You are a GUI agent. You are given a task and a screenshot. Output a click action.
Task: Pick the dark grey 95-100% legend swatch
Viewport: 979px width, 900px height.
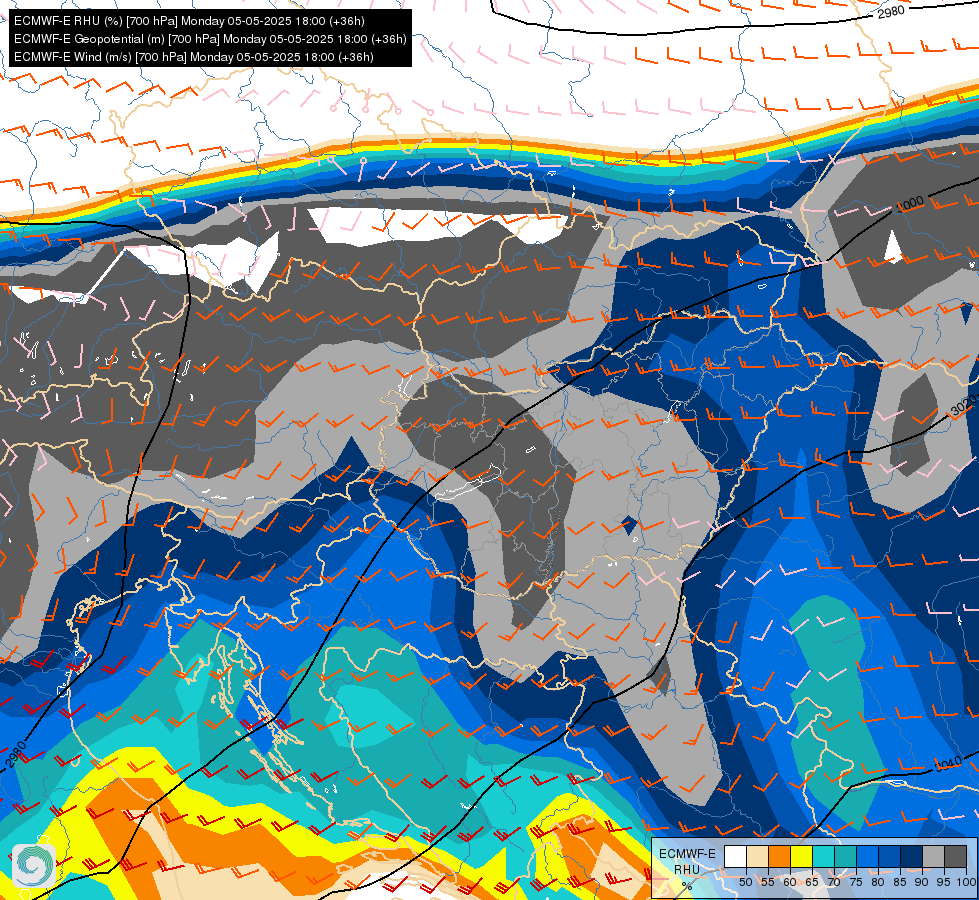point(956,856)
